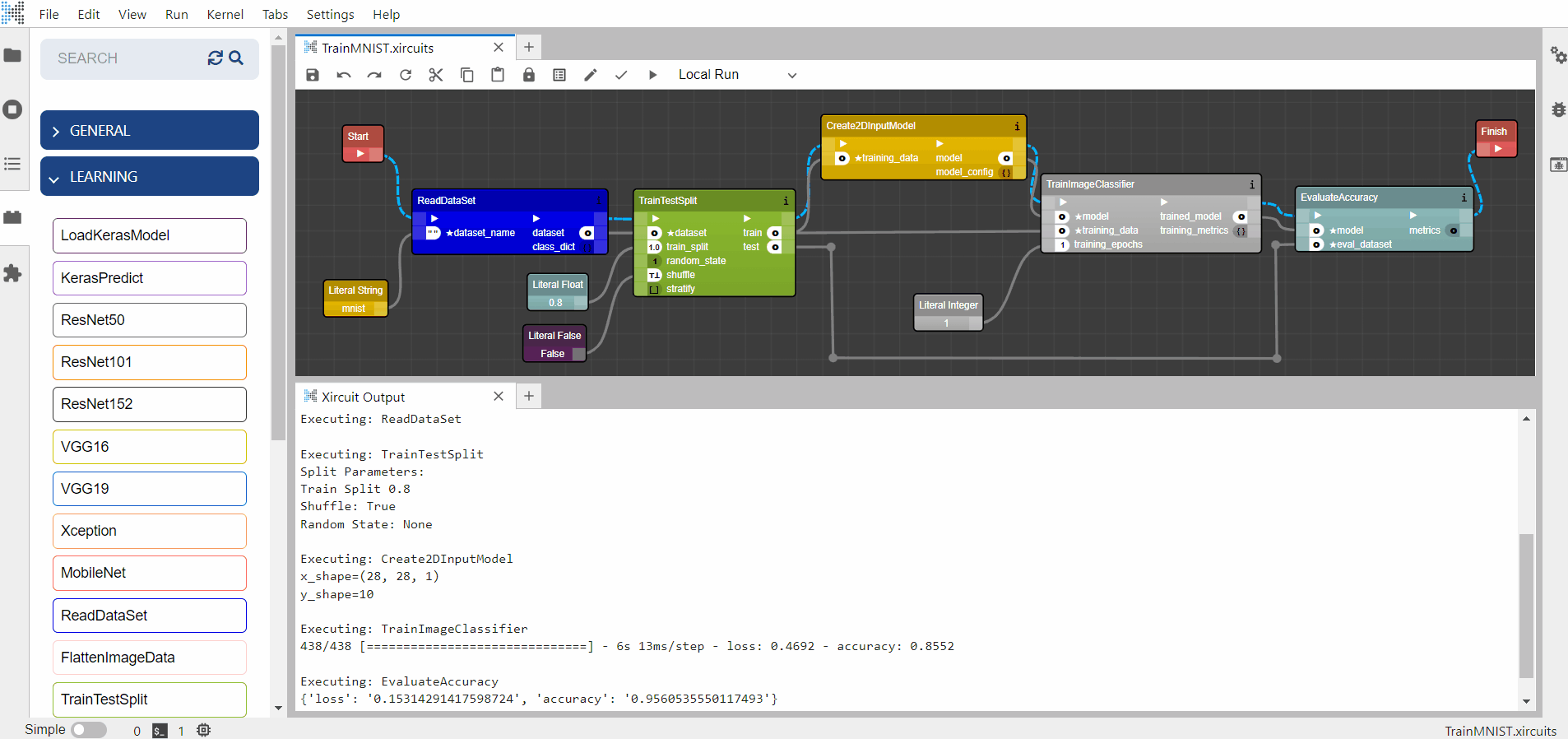Select the FlattenImageData component

(150, 658)
